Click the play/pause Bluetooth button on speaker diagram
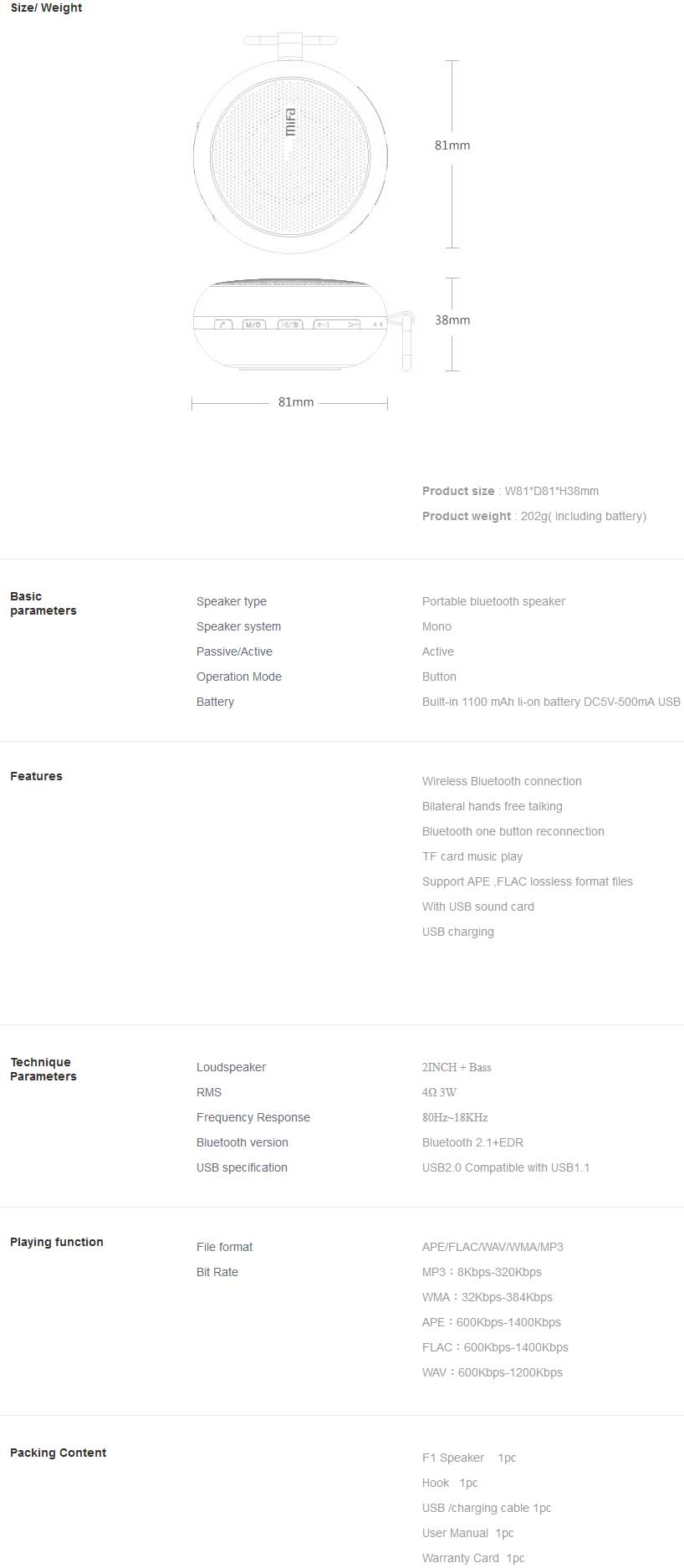This screenshot has width=684, height=1568. pyautogui.click(x=290, y=324)
